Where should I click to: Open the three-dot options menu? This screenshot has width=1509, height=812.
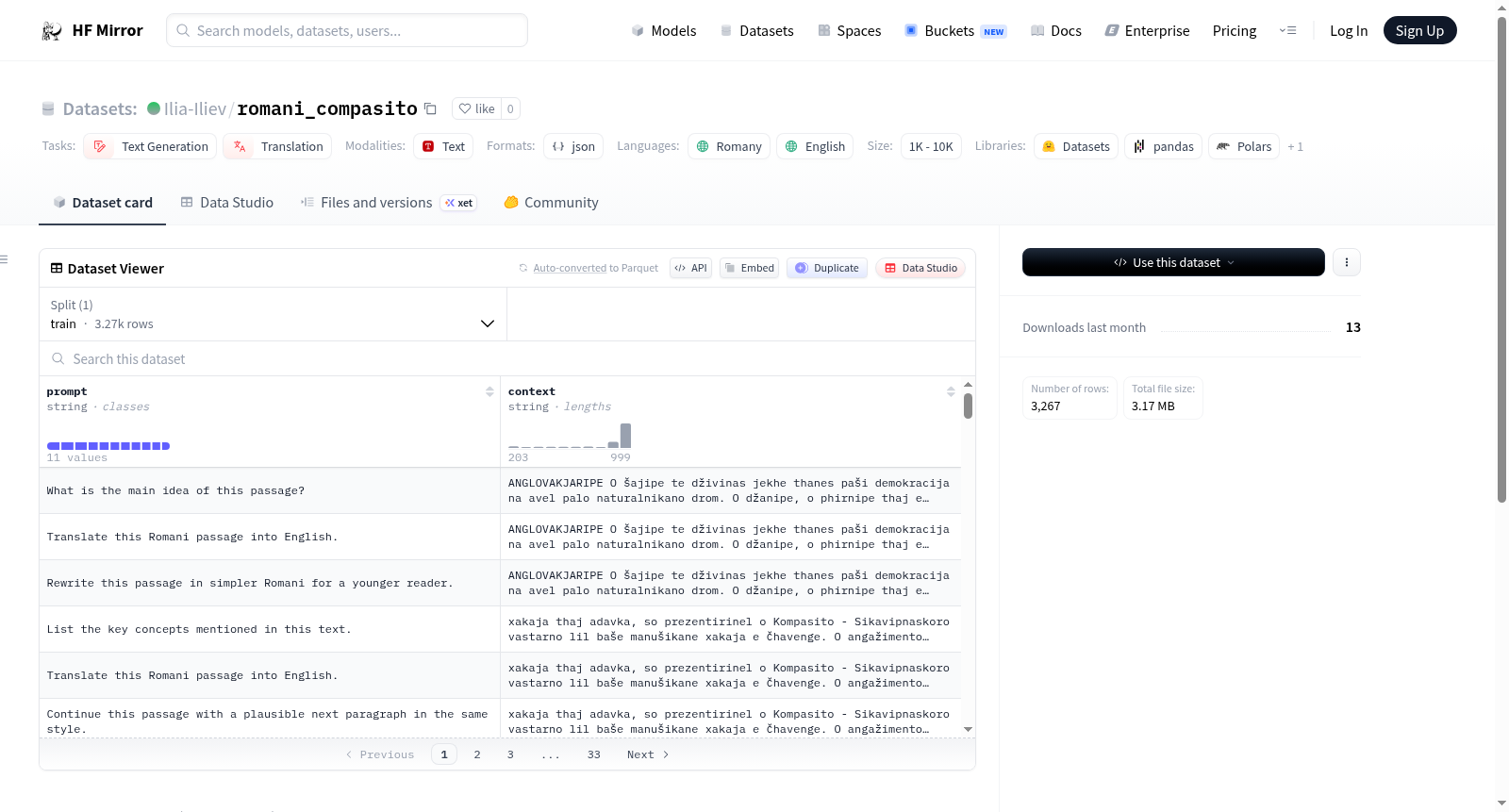[1347, 262]
